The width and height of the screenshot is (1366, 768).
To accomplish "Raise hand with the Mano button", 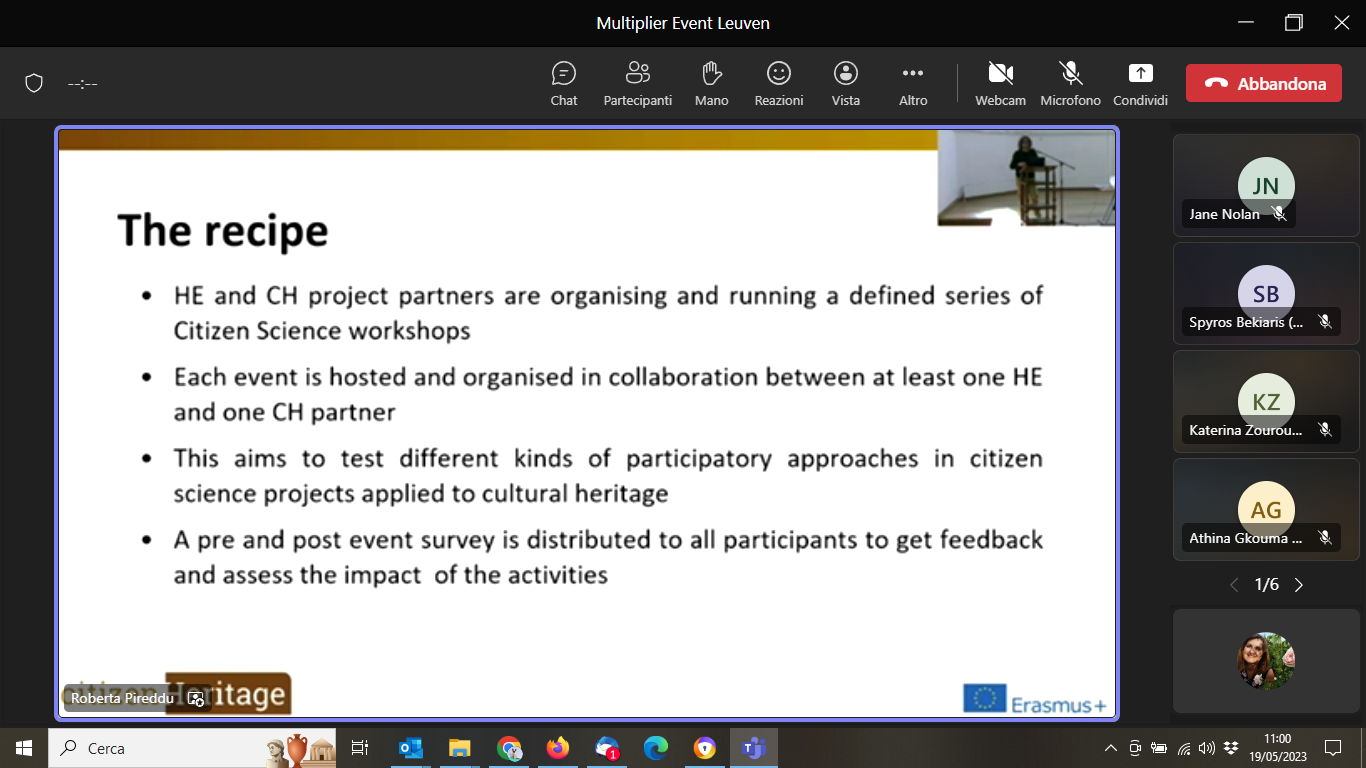I will (712, 84).
